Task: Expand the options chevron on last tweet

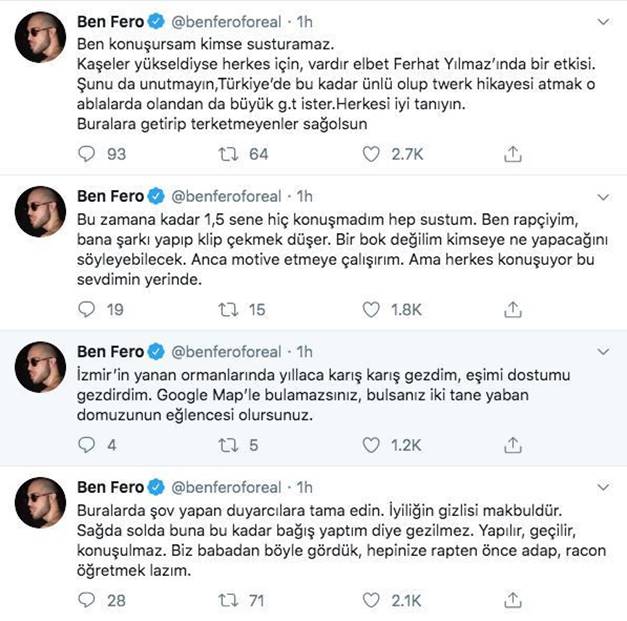Action: pos(603,487)
